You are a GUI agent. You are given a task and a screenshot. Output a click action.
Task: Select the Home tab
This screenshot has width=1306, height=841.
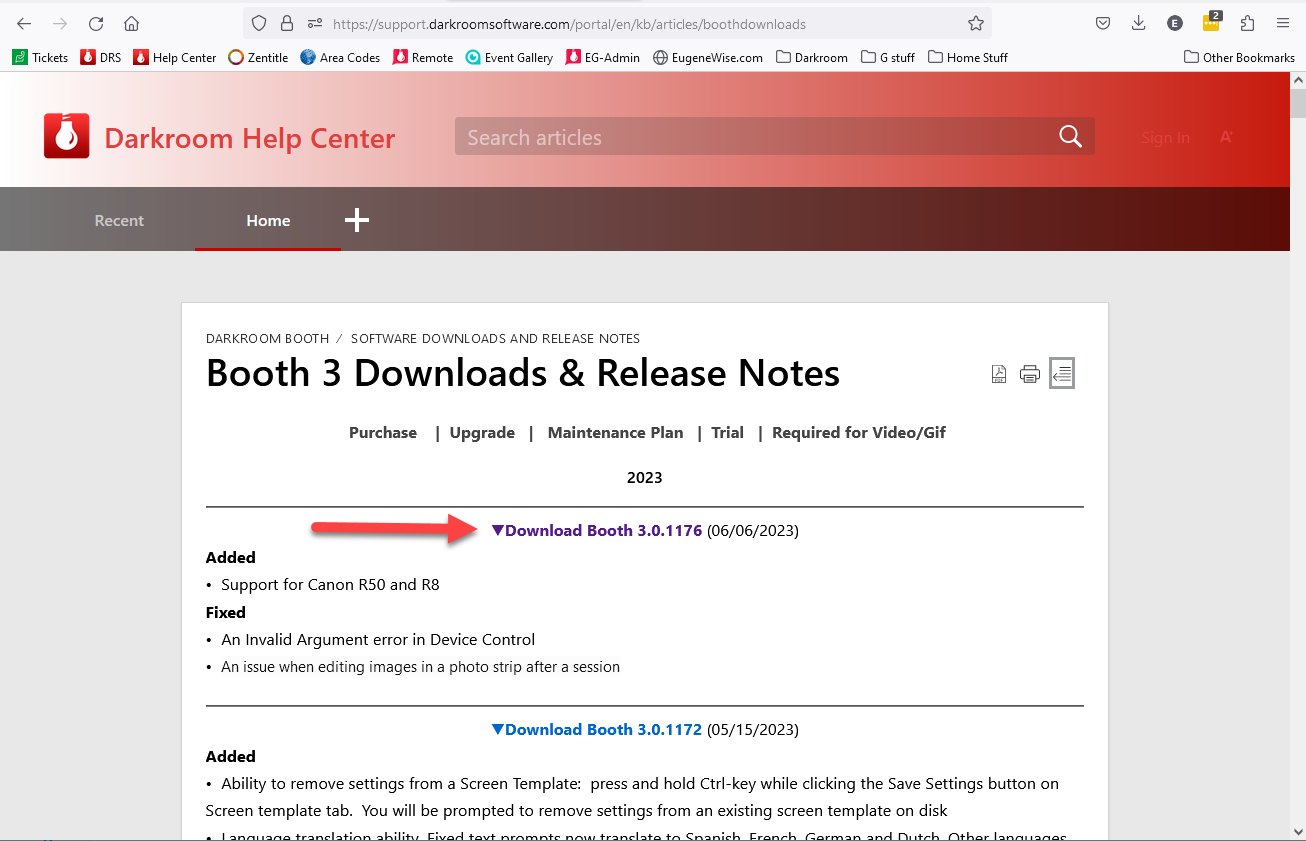pos(268,220)
